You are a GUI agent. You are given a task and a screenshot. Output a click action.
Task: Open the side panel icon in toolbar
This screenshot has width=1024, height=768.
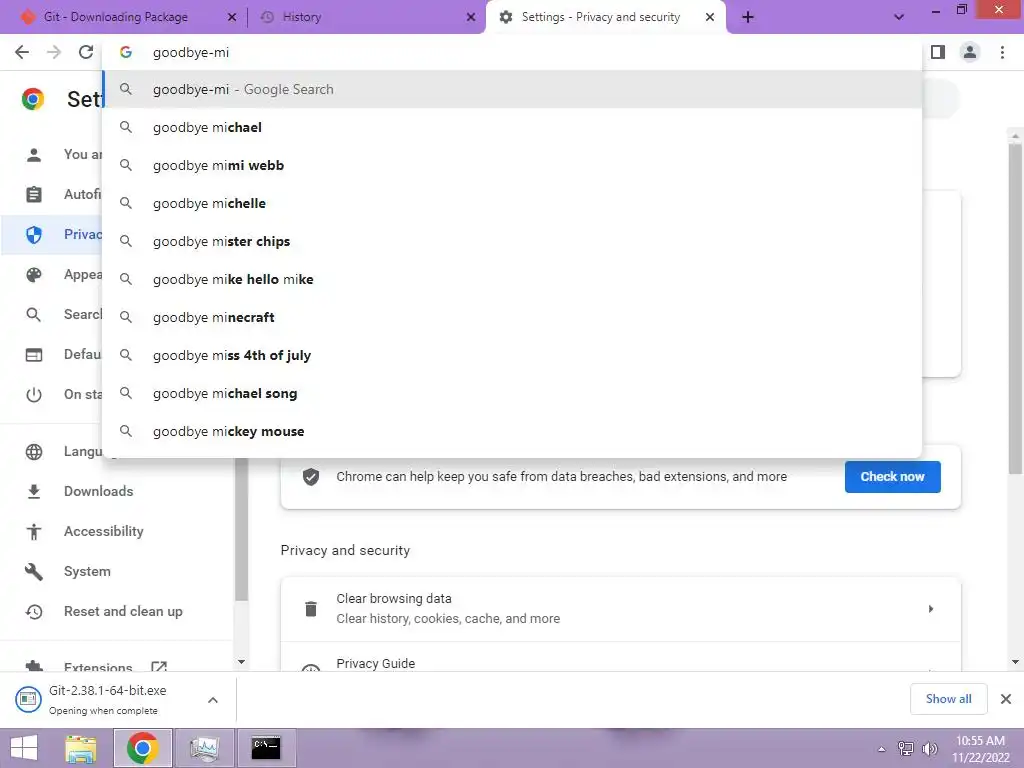[x=938, y=52]
